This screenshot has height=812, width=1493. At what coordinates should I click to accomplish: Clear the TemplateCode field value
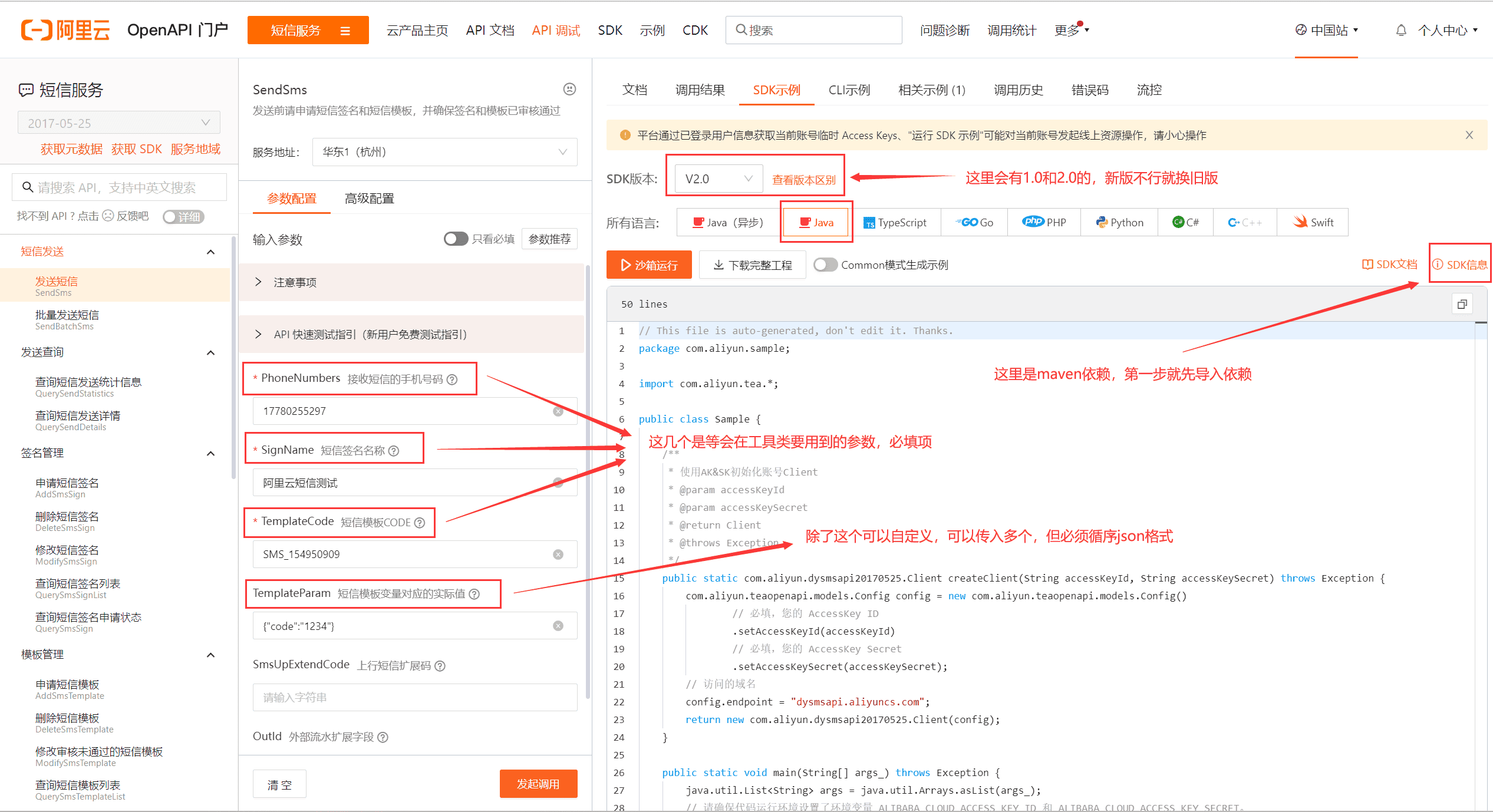[x=558, y=554]
